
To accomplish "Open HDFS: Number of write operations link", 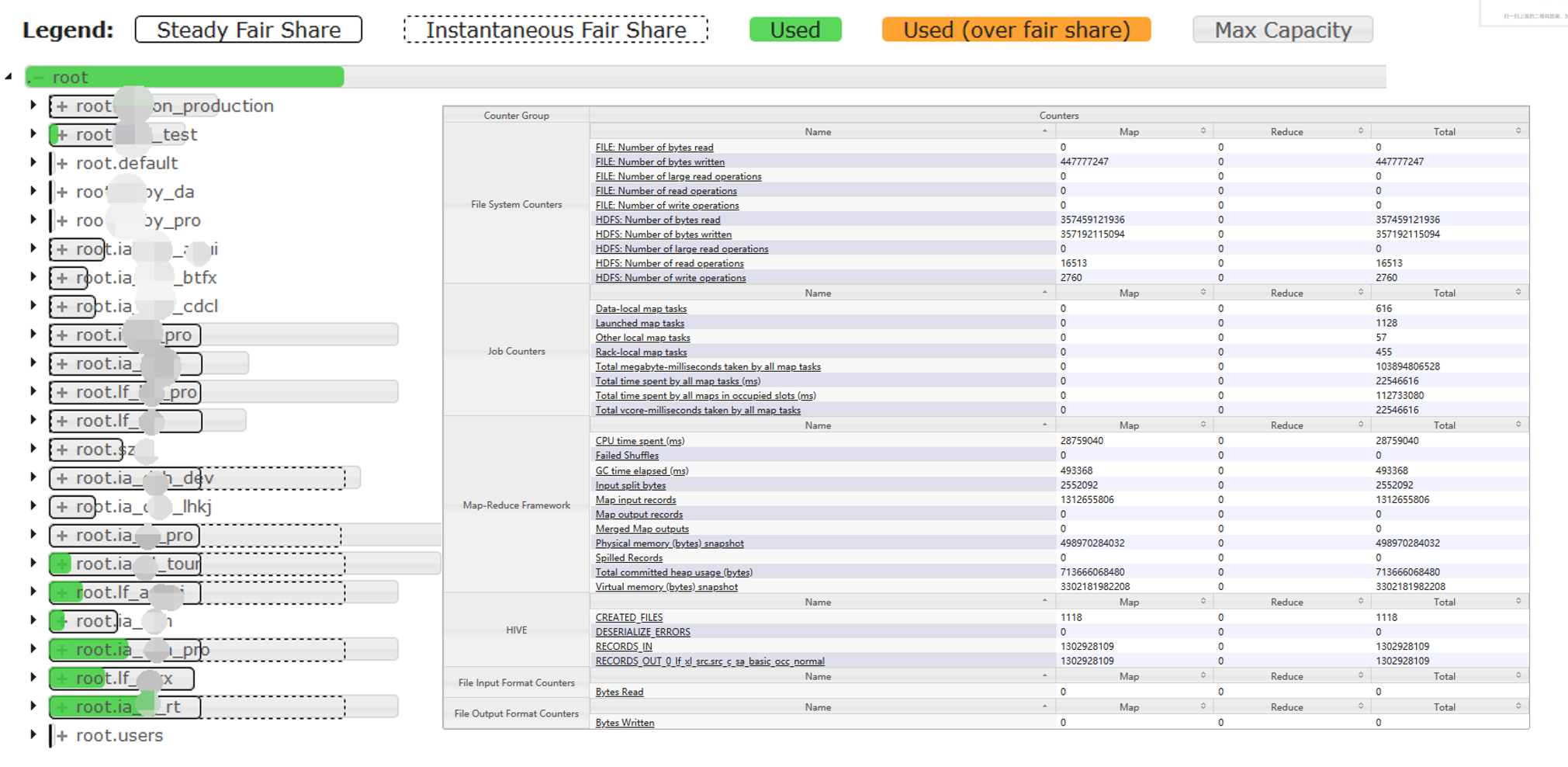I will (670, 277).
